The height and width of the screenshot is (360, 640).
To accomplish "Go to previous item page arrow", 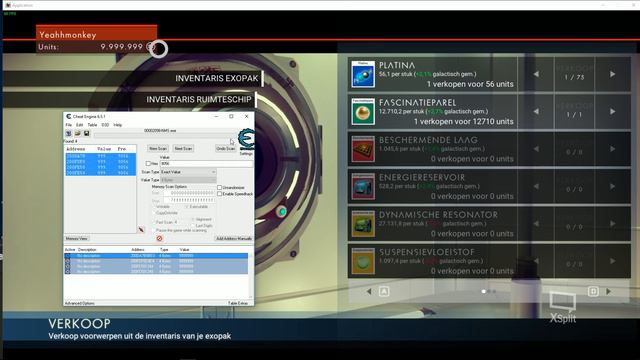I will (x=369, y=291).
